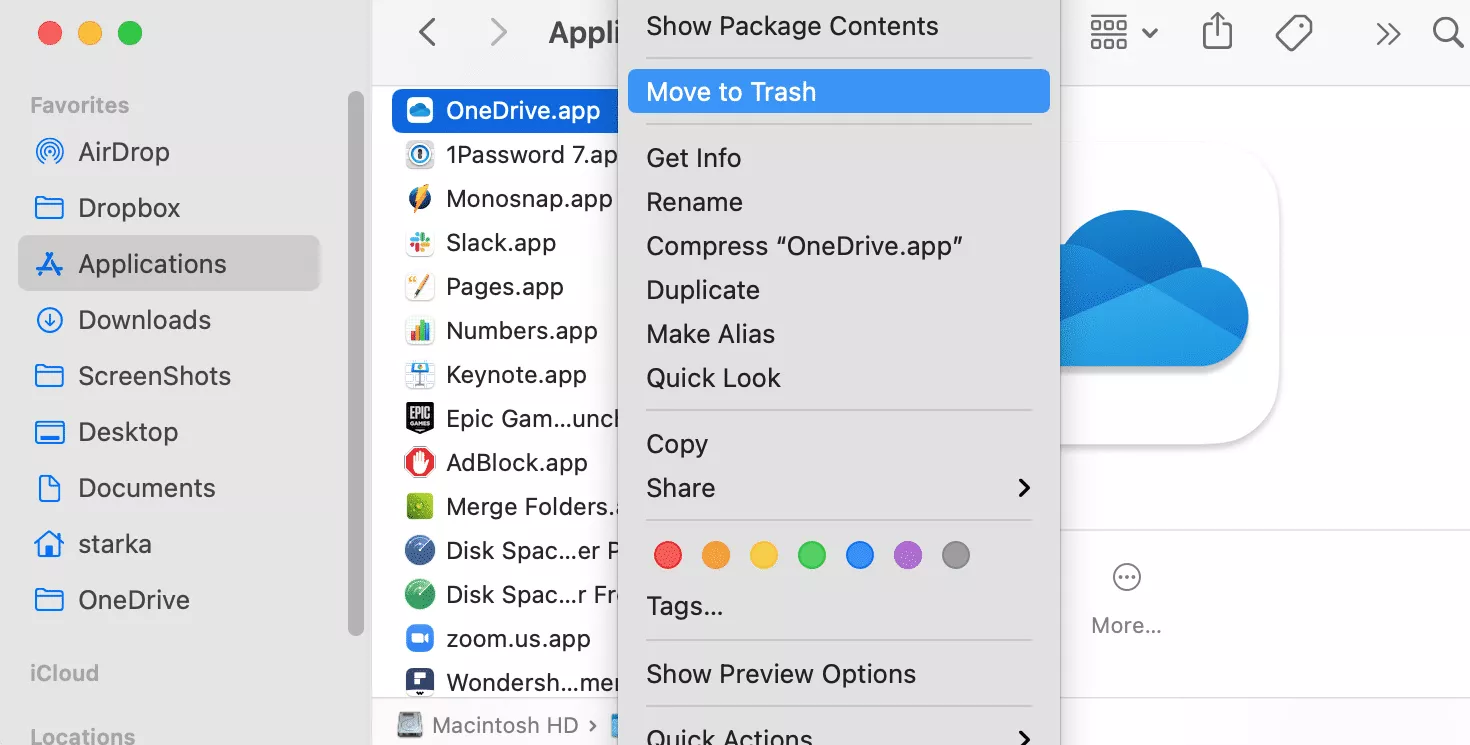This screenshot has height=745, width=1470.
Task: Choose Move to Trash from context menu
Action: 838,92
